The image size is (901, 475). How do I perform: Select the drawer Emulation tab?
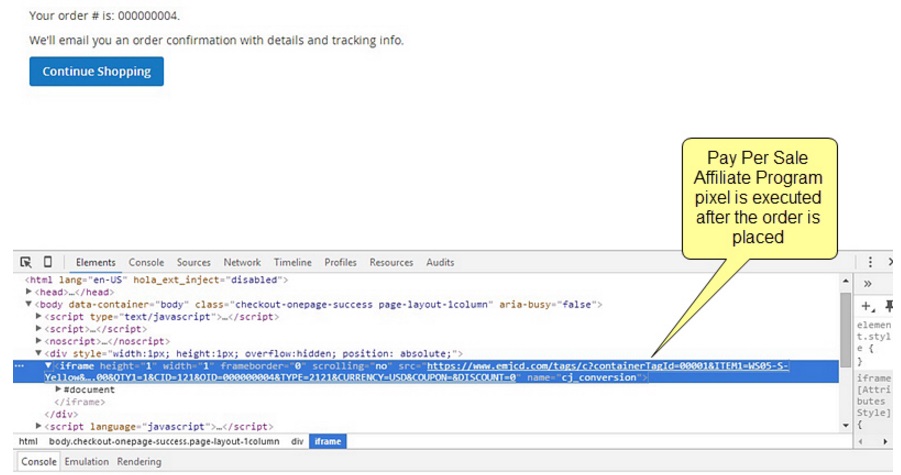[86, 462]
